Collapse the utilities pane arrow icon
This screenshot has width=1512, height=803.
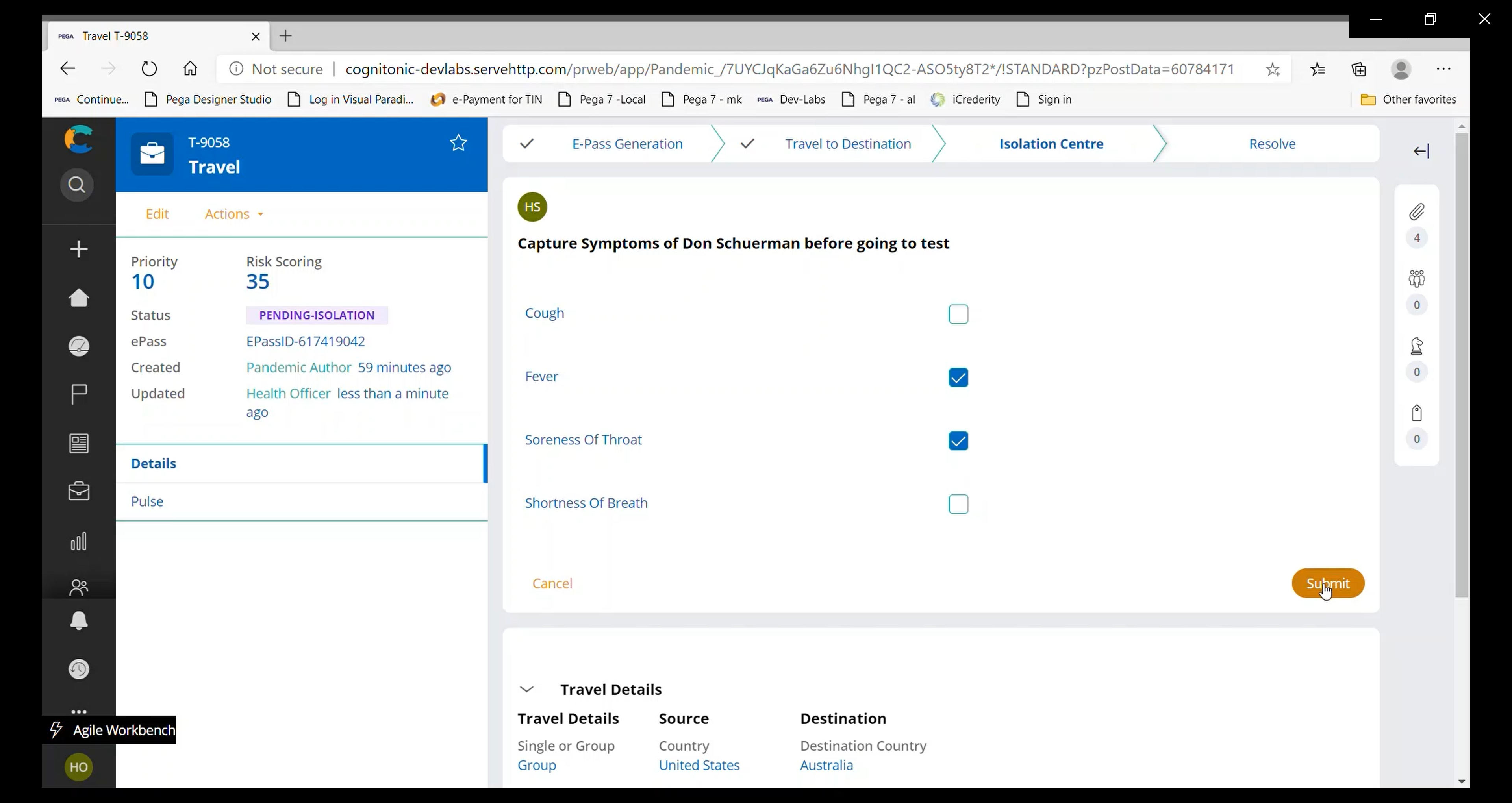tap(1421, 152)
